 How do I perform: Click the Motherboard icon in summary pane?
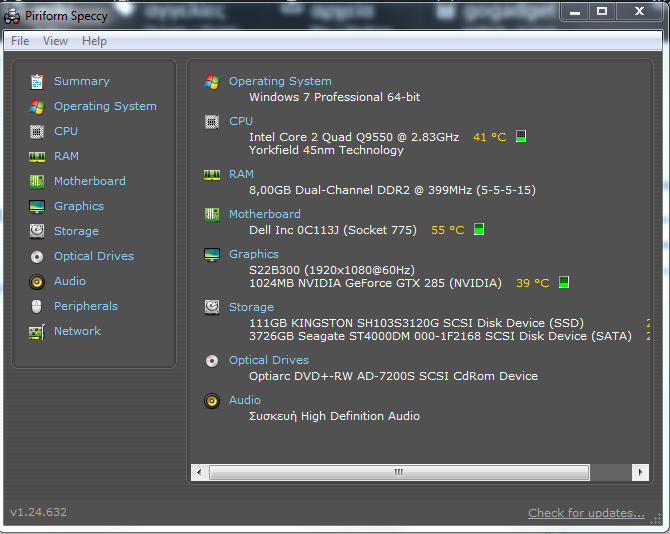(x=212, y=214)
